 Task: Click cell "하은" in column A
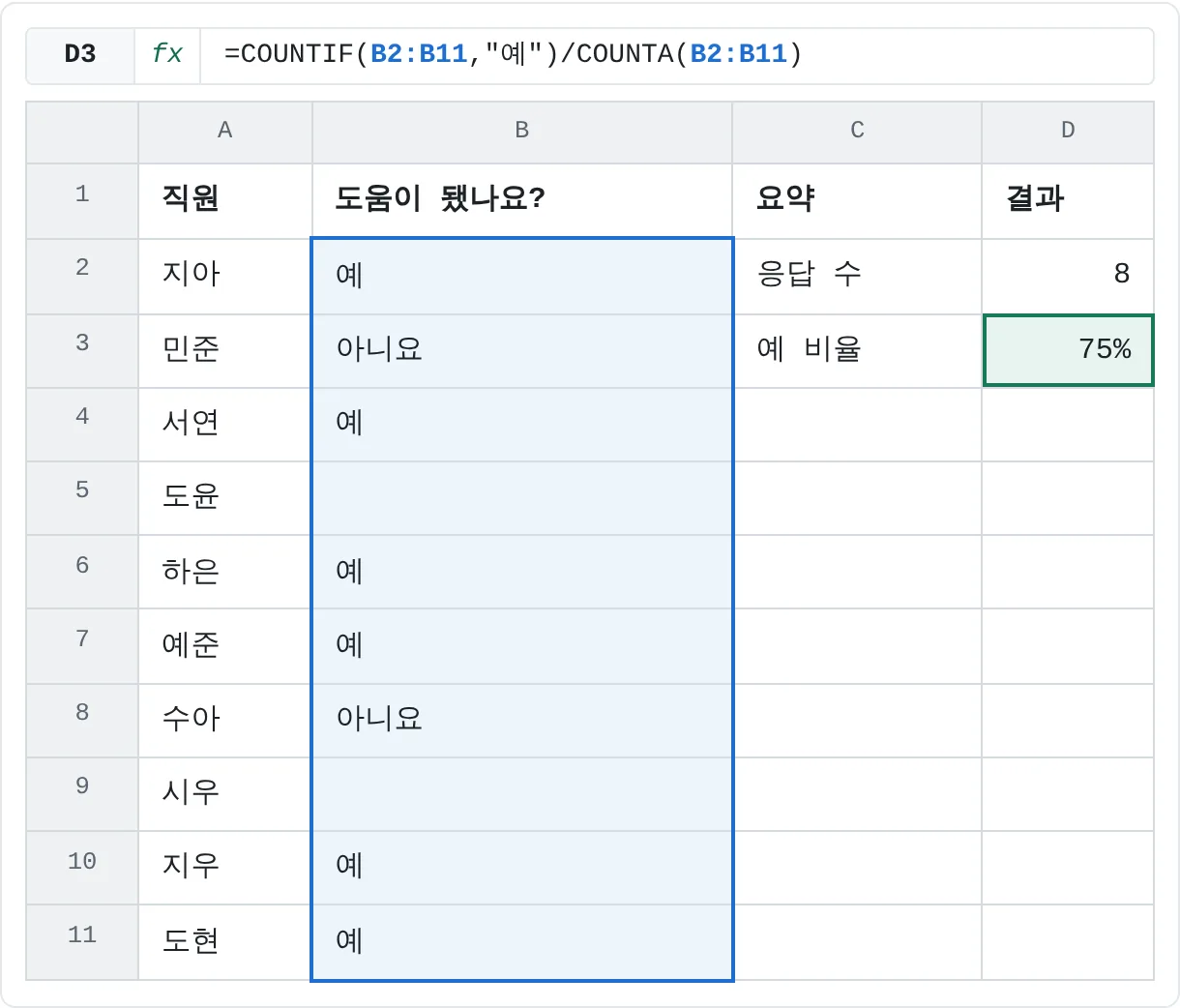click(x=225, y=572)
